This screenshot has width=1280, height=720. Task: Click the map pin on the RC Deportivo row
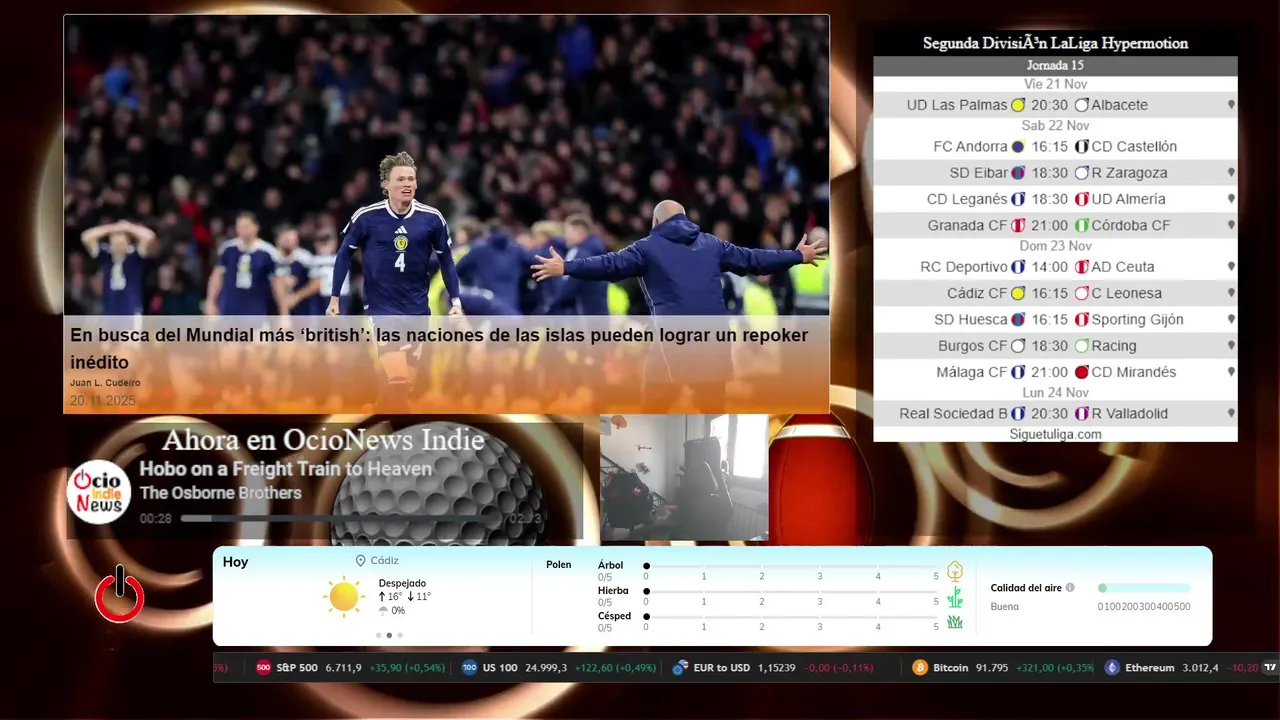coord(1231,267)
